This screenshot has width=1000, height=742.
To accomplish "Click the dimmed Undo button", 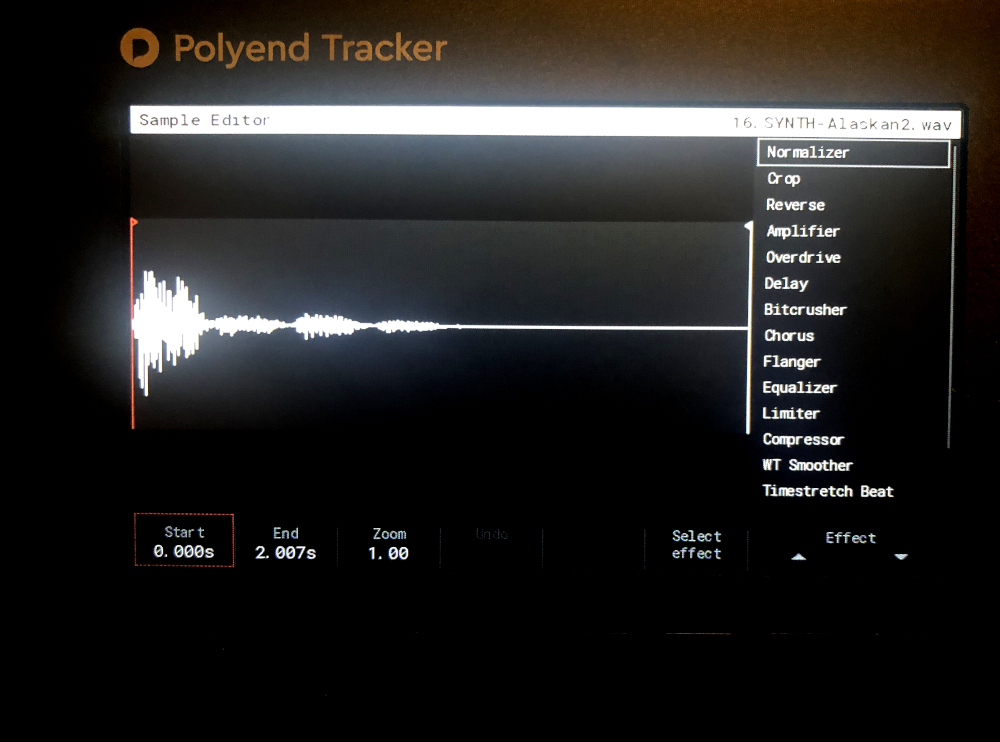I will click(x=492, y=534).
